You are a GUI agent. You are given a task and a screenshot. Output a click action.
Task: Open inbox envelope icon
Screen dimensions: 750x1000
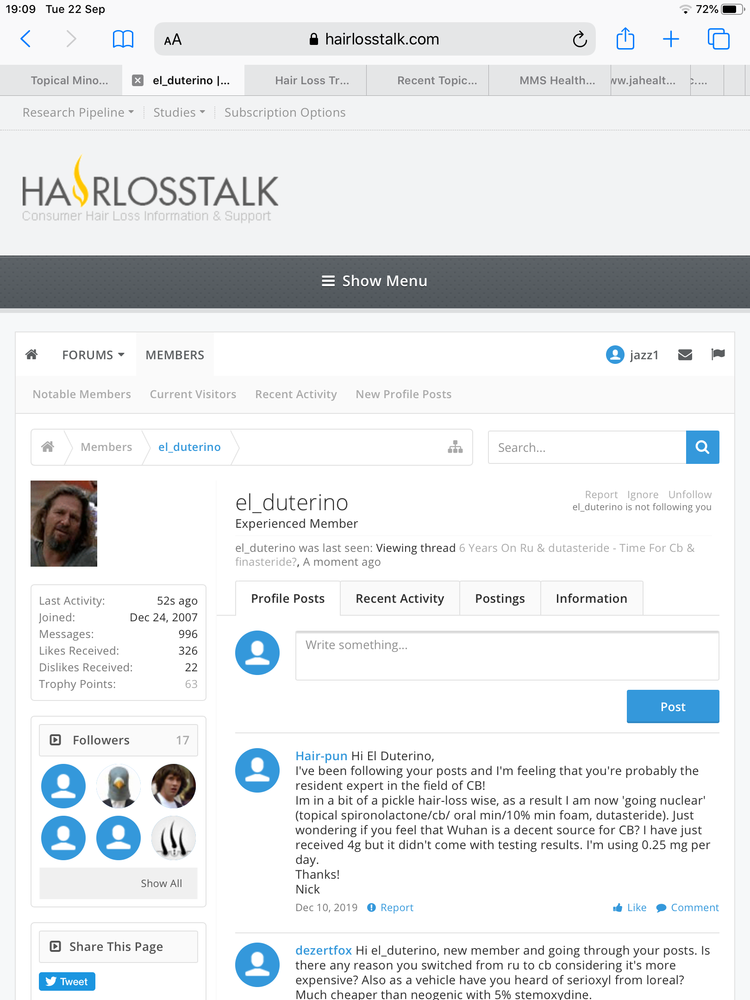pos(685,355)
